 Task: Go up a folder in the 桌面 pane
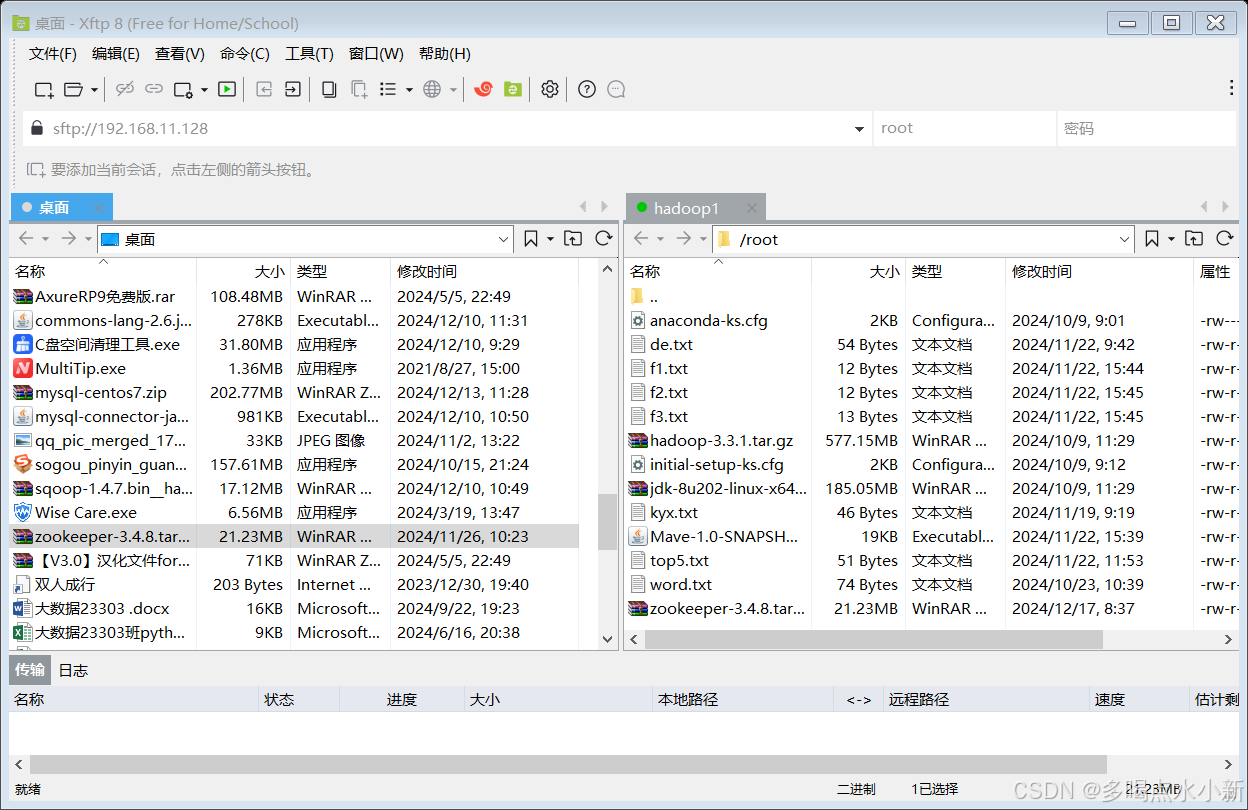point(573,238)
